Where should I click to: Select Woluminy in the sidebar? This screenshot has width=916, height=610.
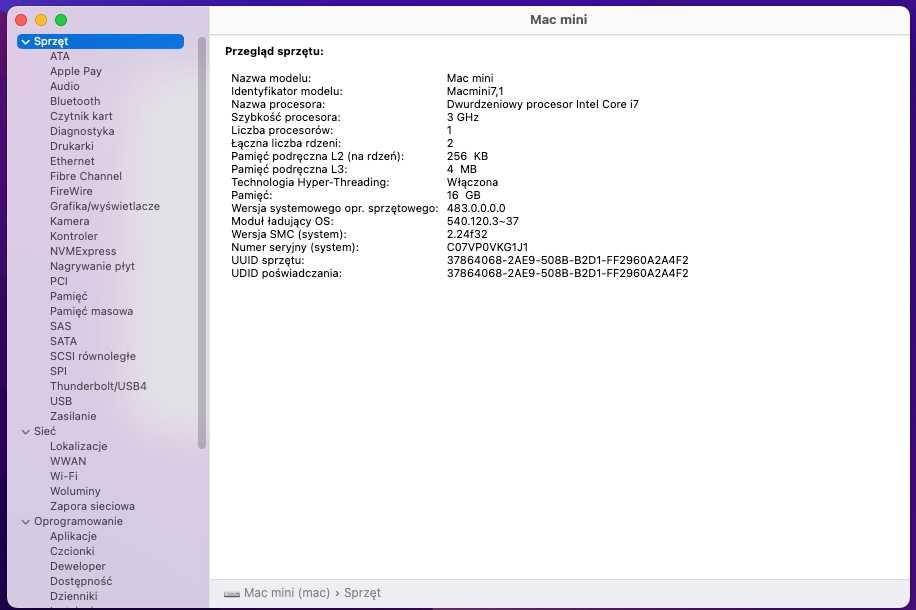click(75, 491)
